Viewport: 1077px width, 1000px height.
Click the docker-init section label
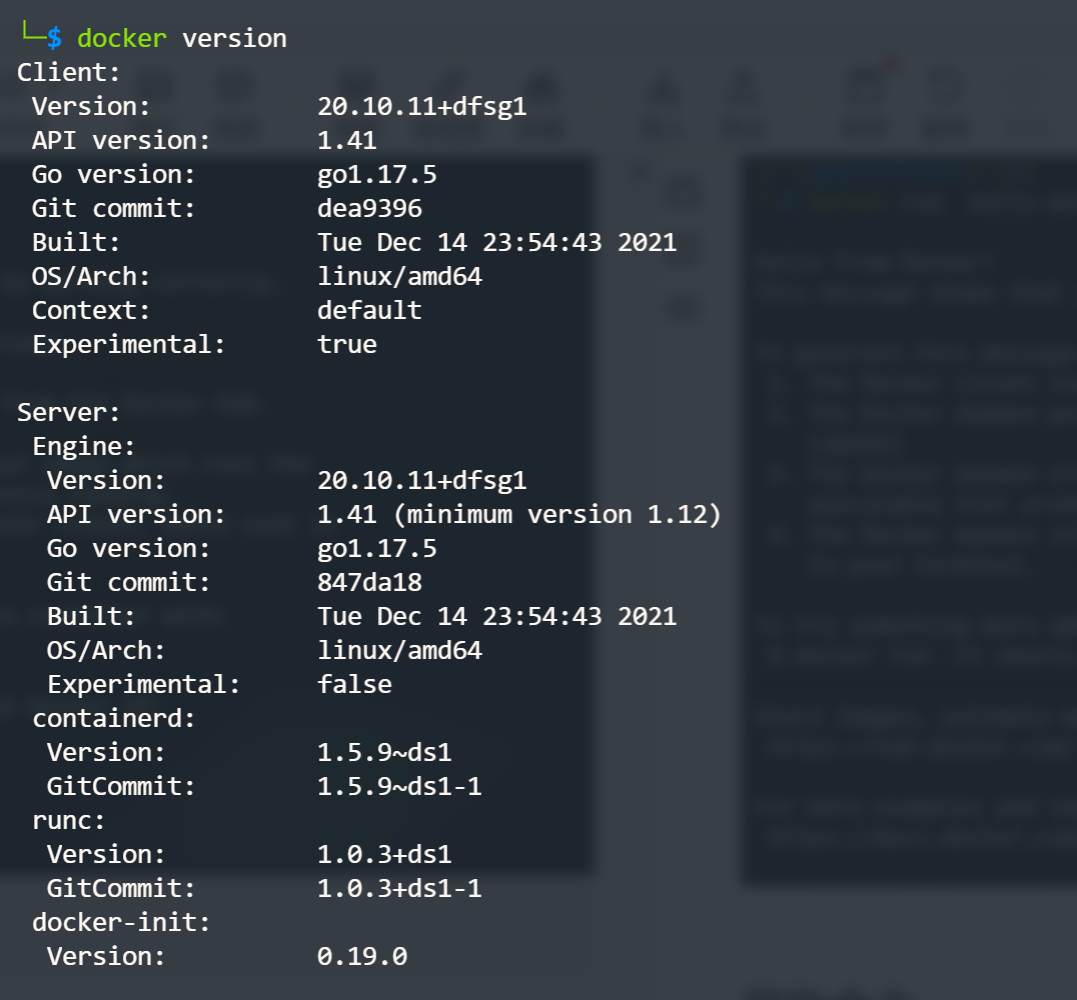[122, 922]
